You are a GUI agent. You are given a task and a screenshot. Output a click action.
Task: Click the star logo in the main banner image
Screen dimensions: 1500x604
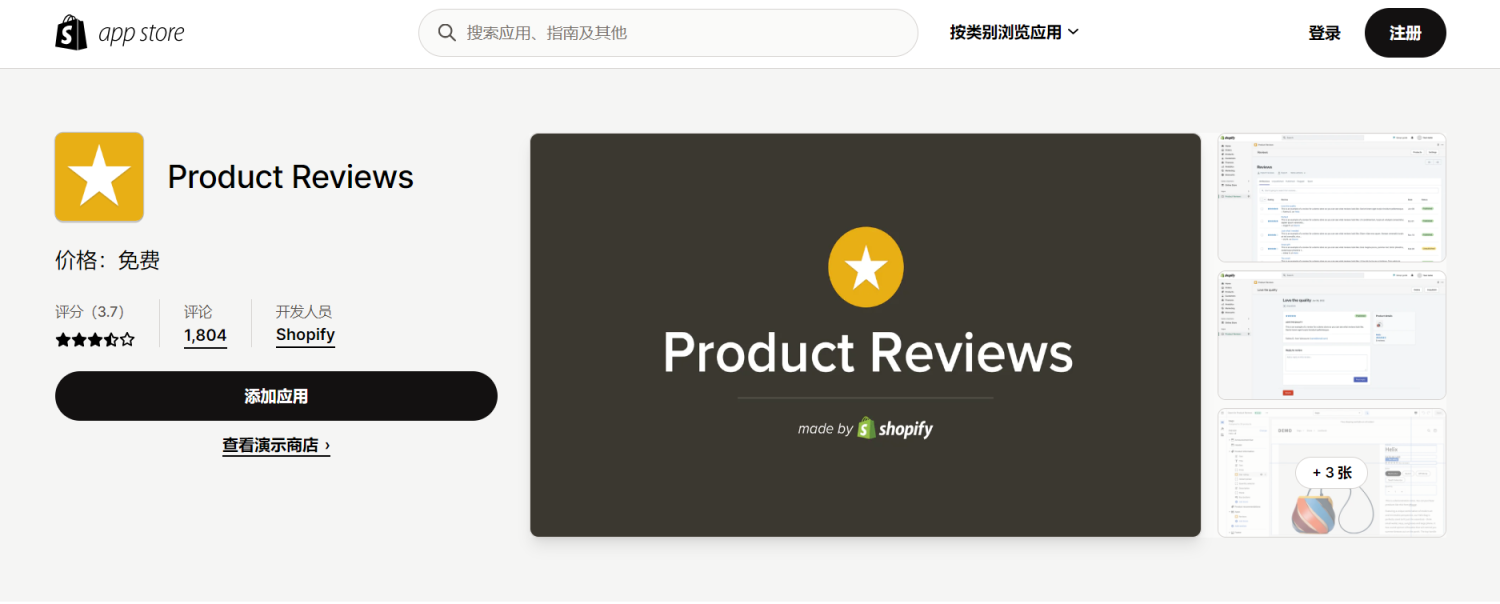pyautogui.click(x=865, y=266)
